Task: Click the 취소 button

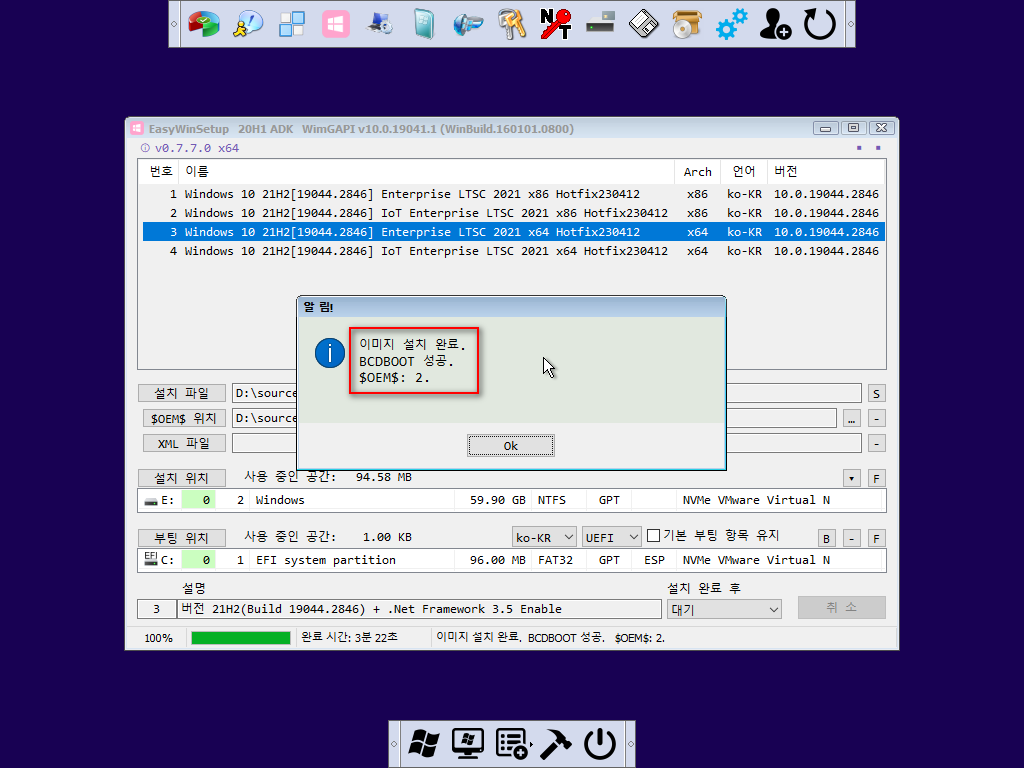Action: [842, 607]
